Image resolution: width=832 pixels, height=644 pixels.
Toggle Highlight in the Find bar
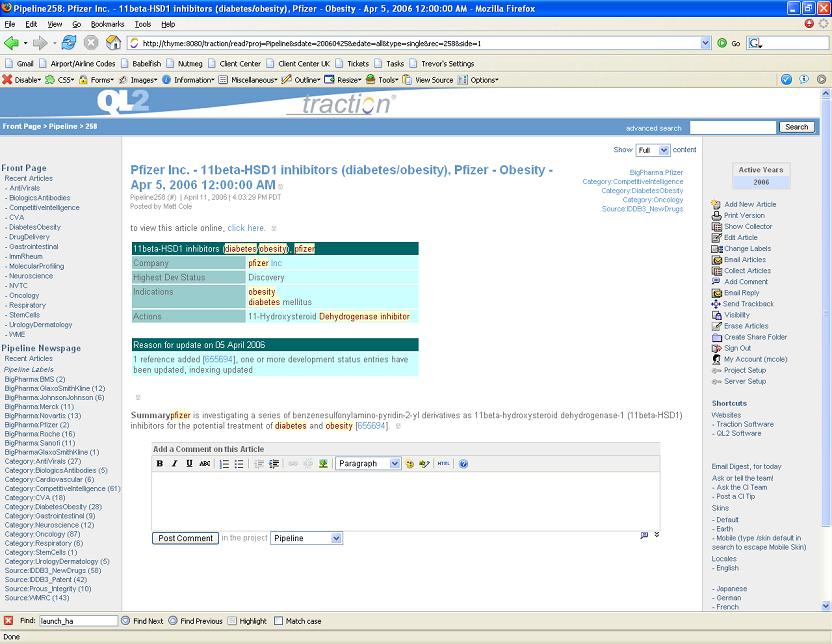[247, 621]
